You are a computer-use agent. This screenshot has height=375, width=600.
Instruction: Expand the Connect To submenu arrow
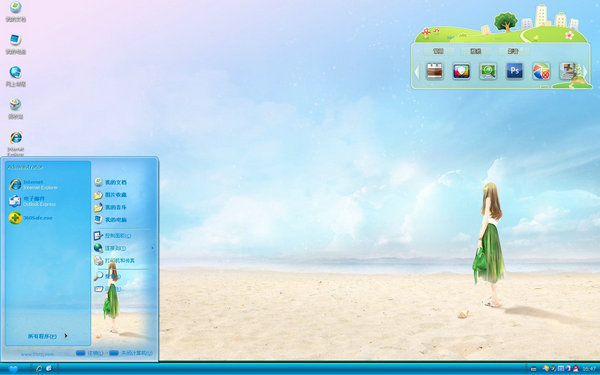[x=152, y=248]
